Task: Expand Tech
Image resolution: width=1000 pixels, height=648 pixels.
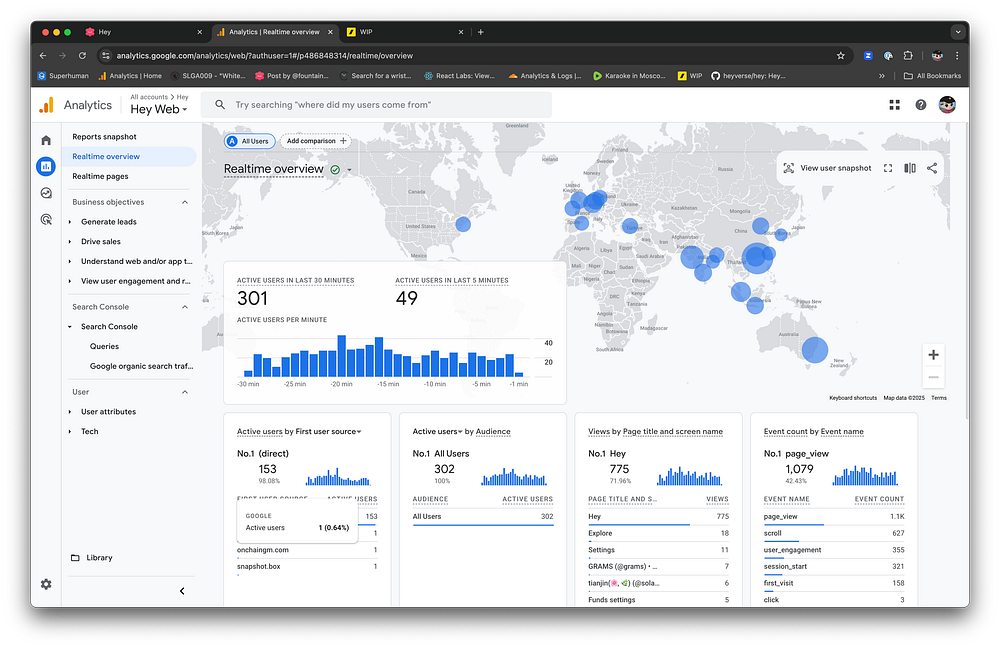Action: pos(70,432)
